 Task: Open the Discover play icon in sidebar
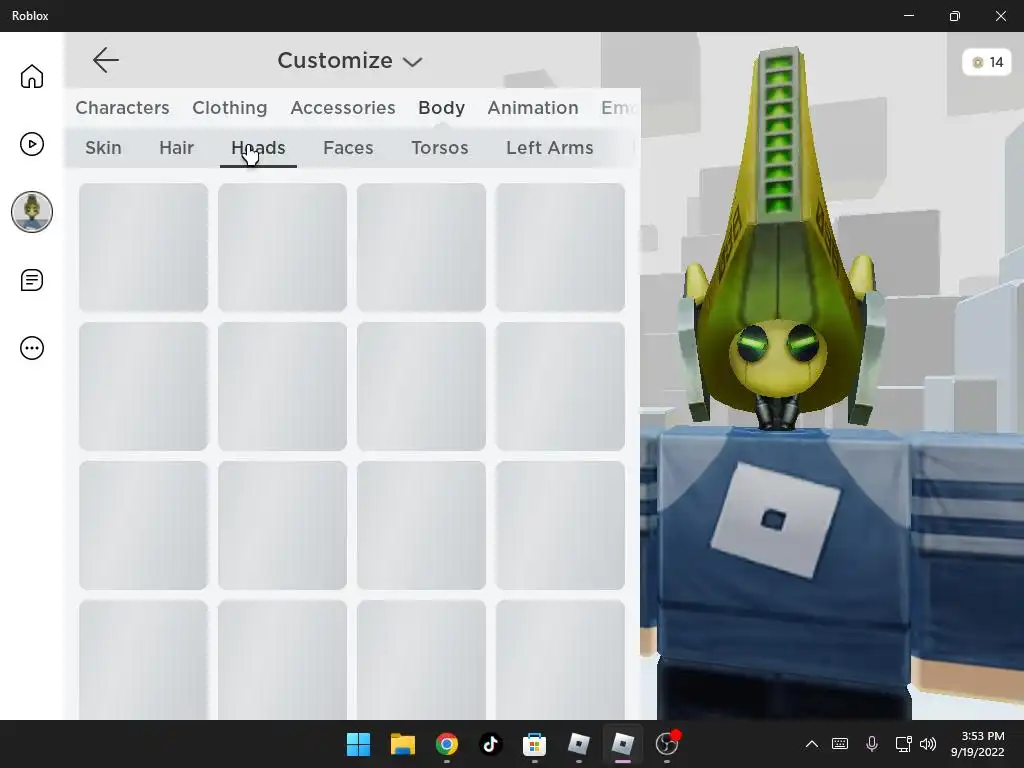click(31, 144)
